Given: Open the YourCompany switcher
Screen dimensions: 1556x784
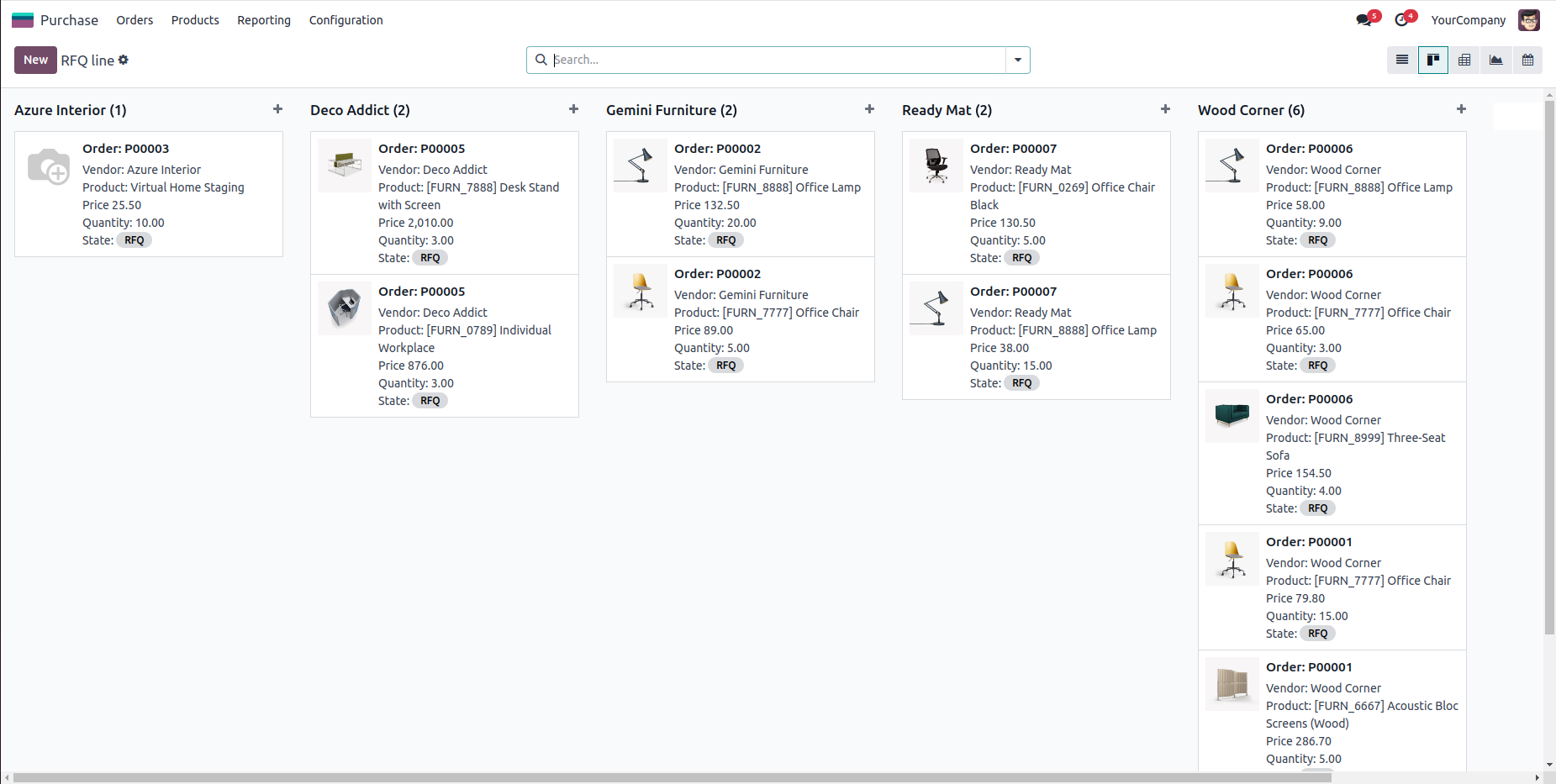Looking at the screenshot, I should [x=1468, y=20].
